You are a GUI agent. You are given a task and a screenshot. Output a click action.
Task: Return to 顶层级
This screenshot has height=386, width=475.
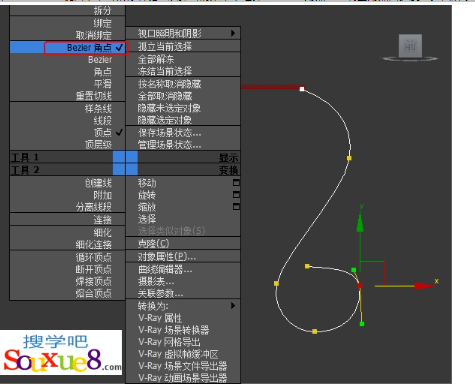point(67,144)
